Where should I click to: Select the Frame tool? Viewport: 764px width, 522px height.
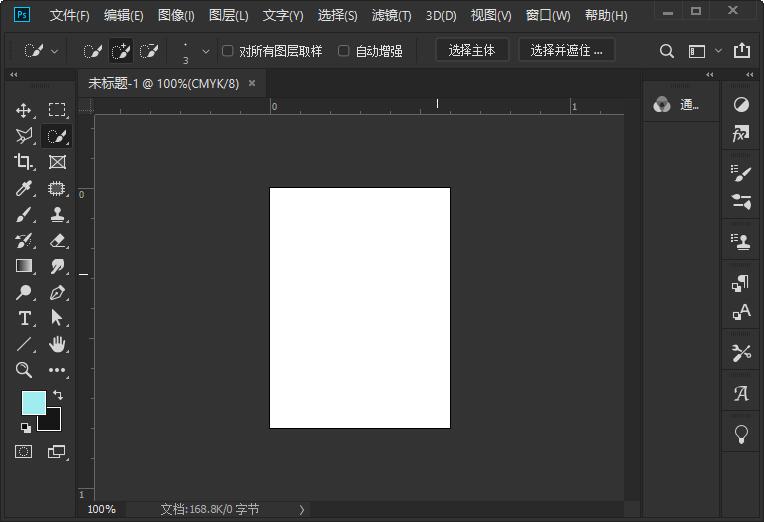coord(57,162)
